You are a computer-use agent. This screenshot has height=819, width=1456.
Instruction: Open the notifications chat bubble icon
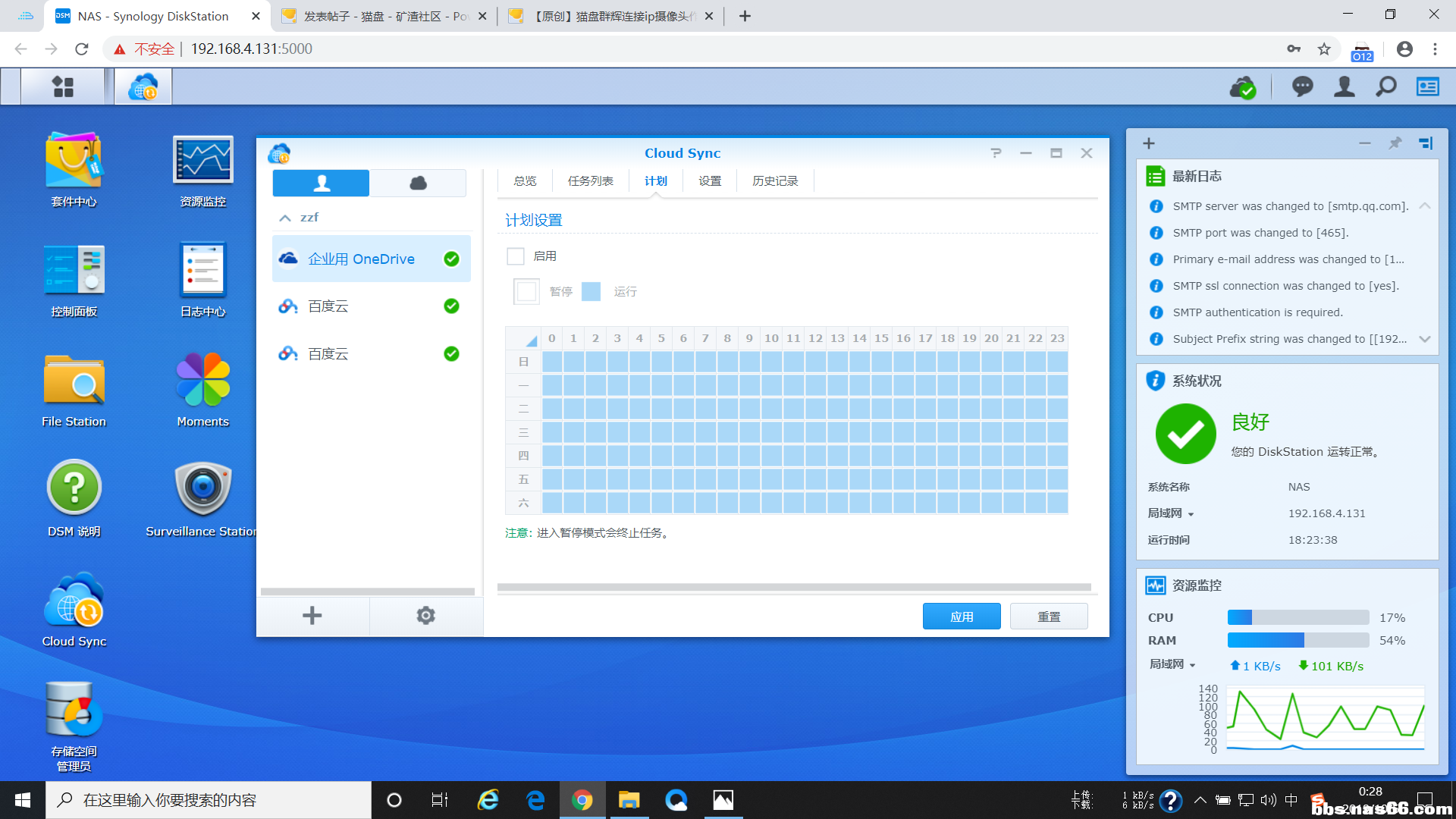click(1302, 87)
